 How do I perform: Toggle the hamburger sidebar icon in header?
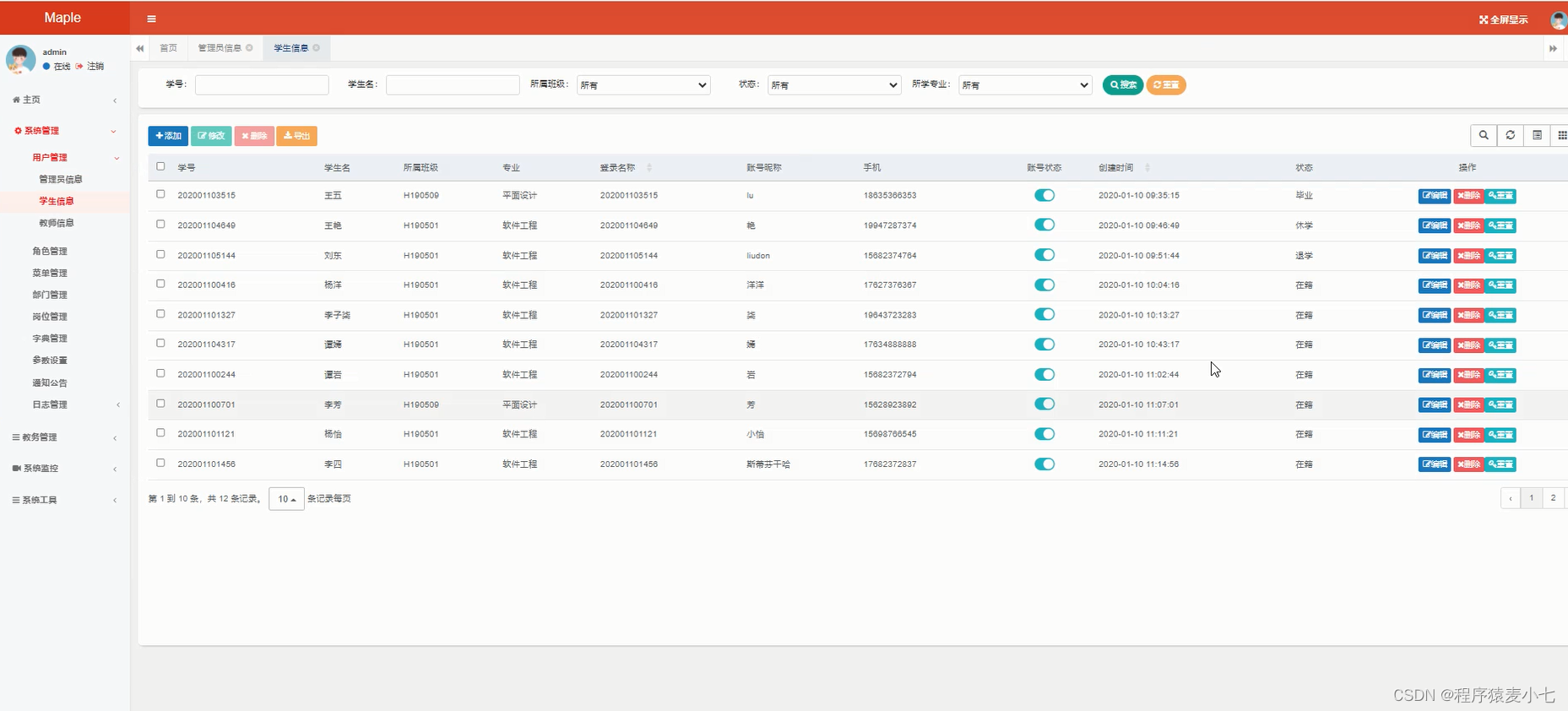click(x=151, y=19)
